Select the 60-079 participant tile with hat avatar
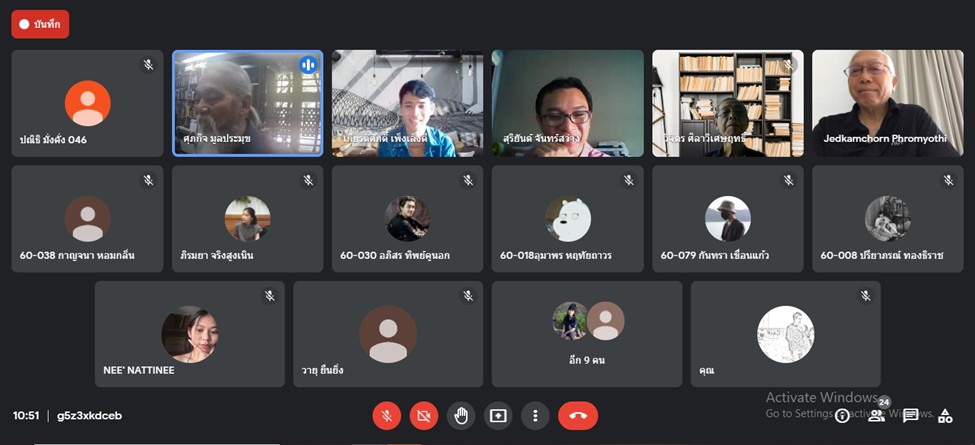The image size is (975, 445). pyautogui.click(x=728, y=219)
